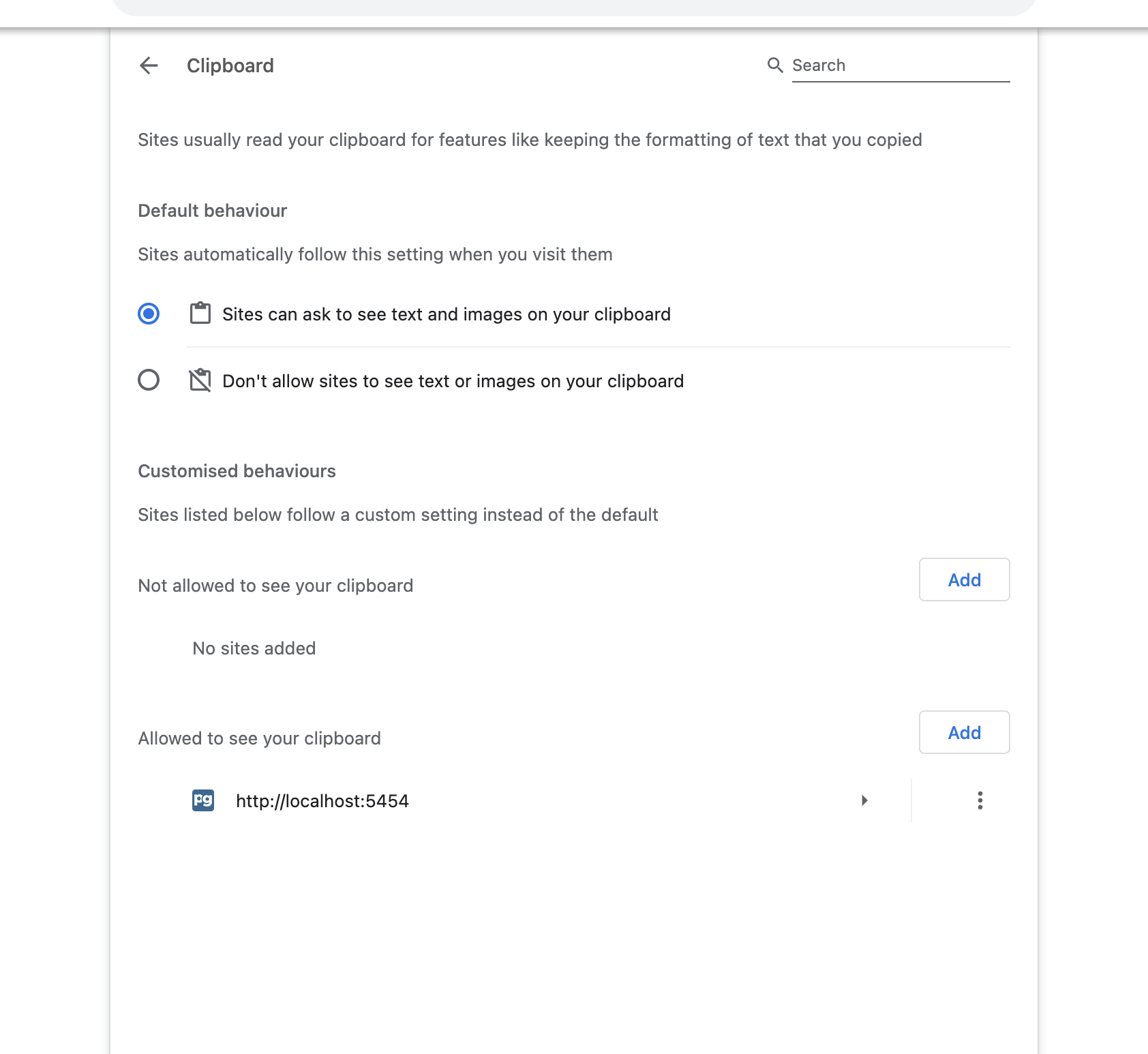Select 'Sites can ask' radio button
This screenshot has height=1054, width=1148.
tap(149, 314)
